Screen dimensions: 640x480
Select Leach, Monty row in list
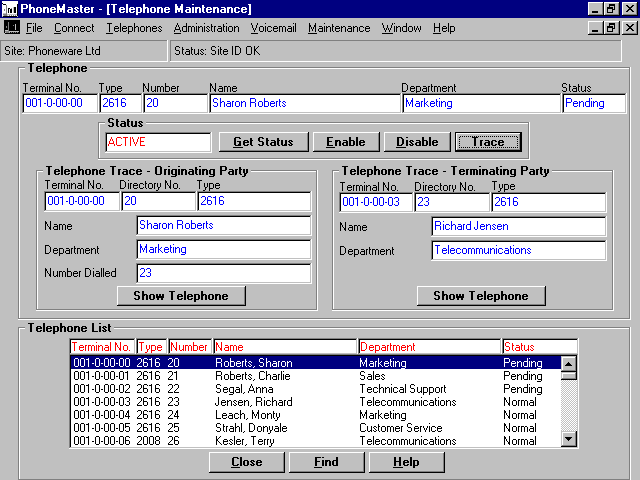(316, 415)
